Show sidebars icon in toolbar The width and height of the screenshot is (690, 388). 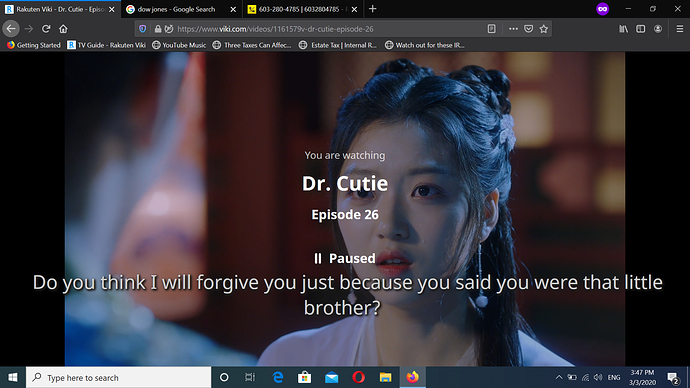641,29
